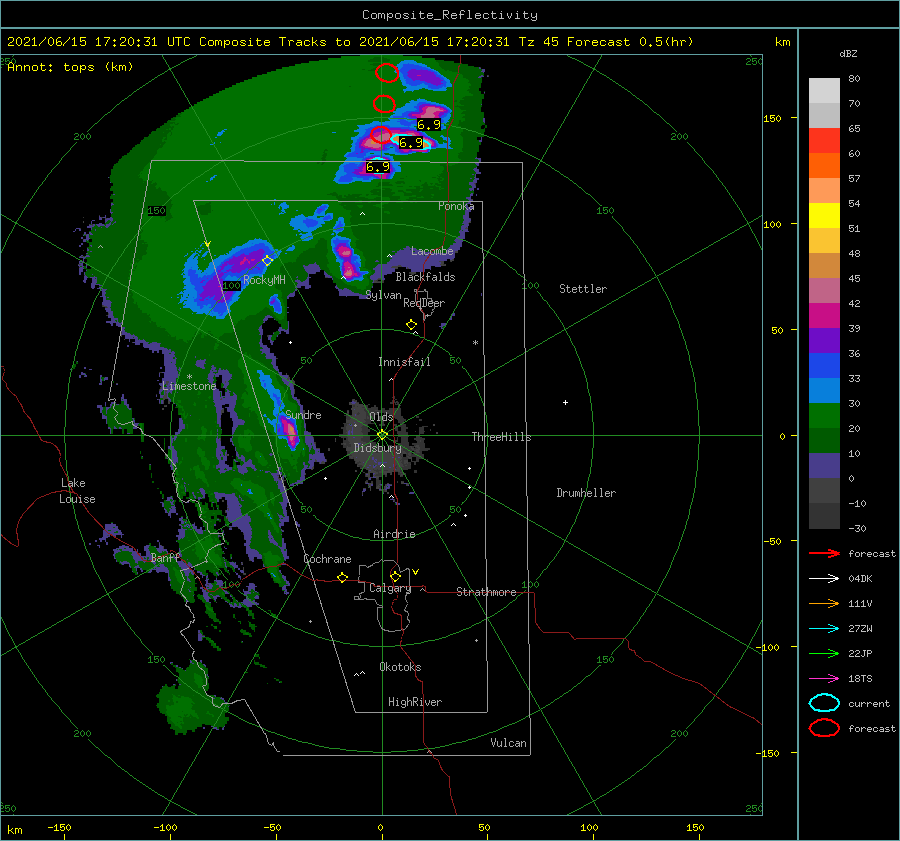The height and width of the screenshot is (841, 900).
Task: Click yellow diamond marker above Calgary label
Action: pos(395,576)
